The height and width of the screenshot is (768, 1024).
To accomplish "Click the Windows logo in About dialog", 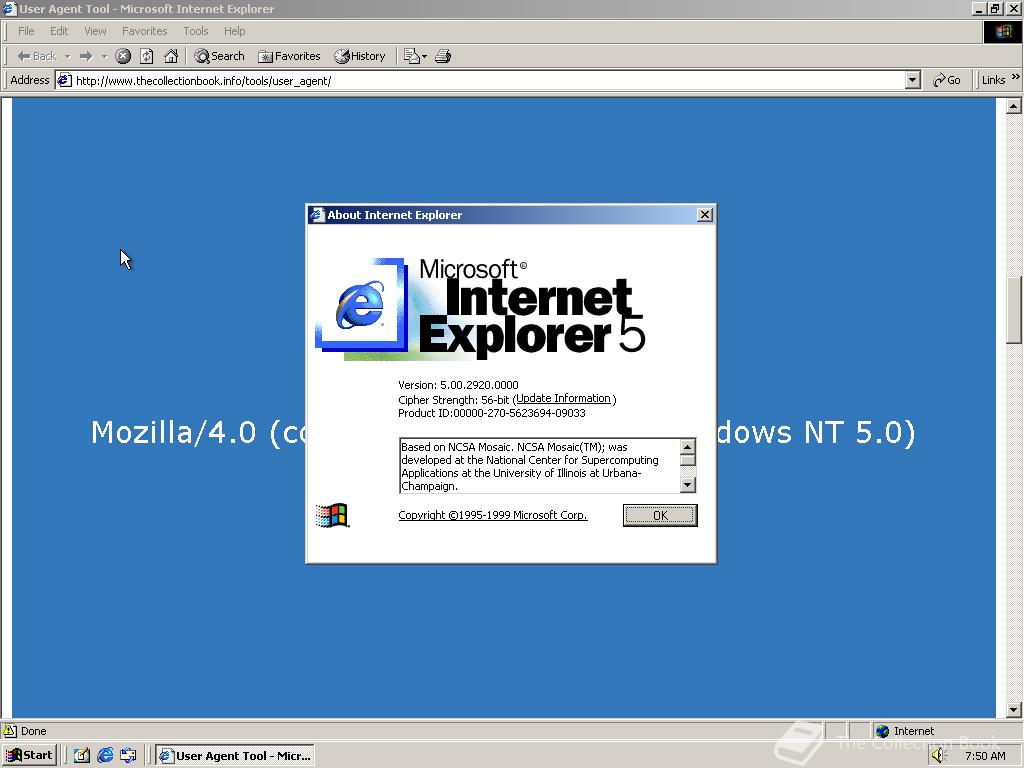I will (x=332, y=515).
